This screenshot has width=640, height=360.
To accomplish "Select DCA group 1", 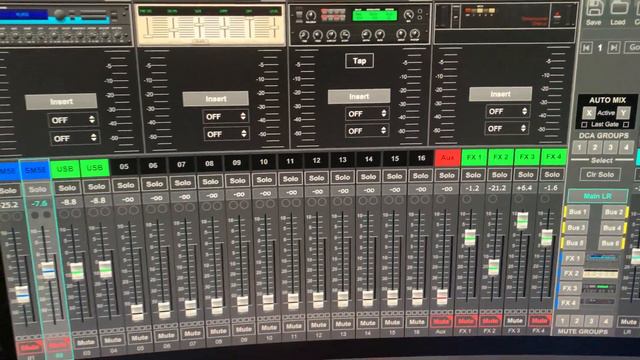I will point(579,147).
